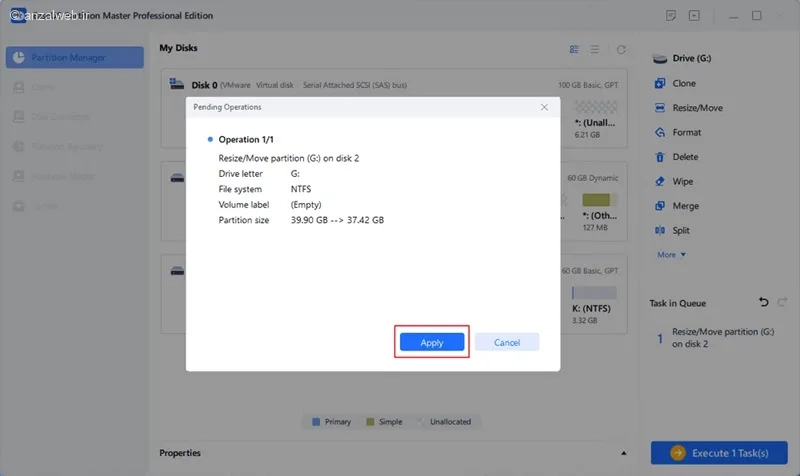The image size is (800, 476).
Task: Close the Pending Operations dialog
Action: tap(544, 107)
